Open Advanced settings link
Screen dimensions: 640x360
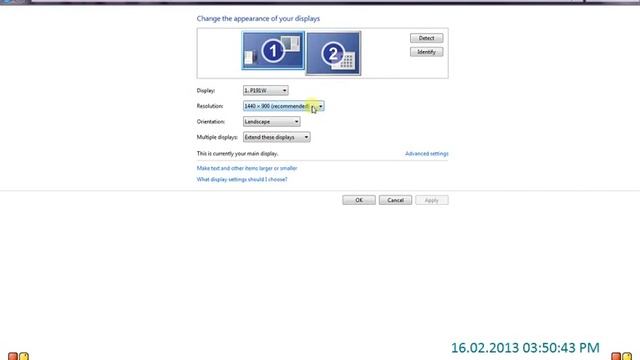click(x=427, y=153)
